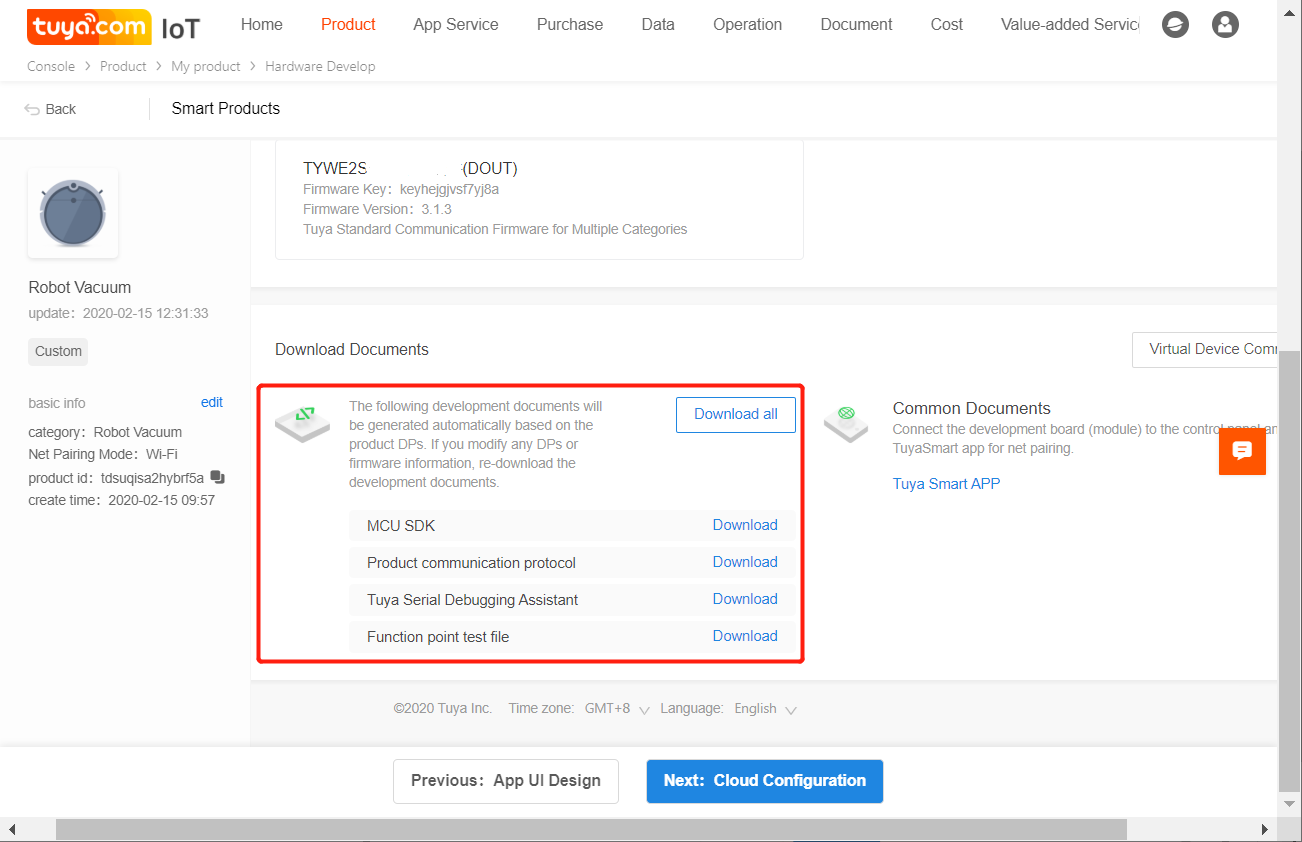Expand the Language English dropdown

click(765, 709)
